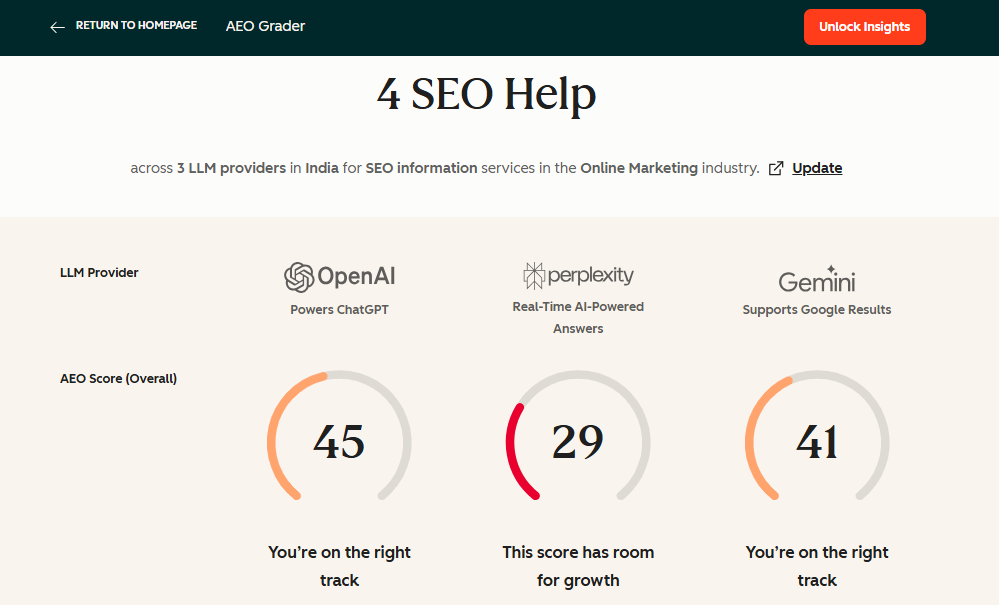Viewport: 999px width, 605px height.
Task: Click the OpenAI logo icon
Action: (299, 275)
